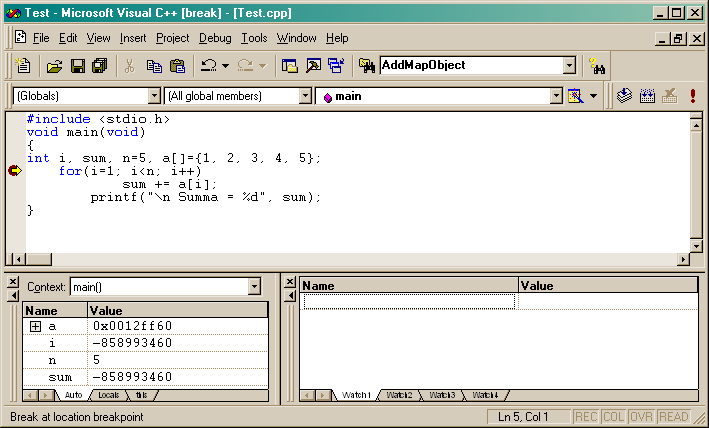Open the Redo history dropdown arrow
The height and width of the screenshot is (428, 709).
point(262,66)
